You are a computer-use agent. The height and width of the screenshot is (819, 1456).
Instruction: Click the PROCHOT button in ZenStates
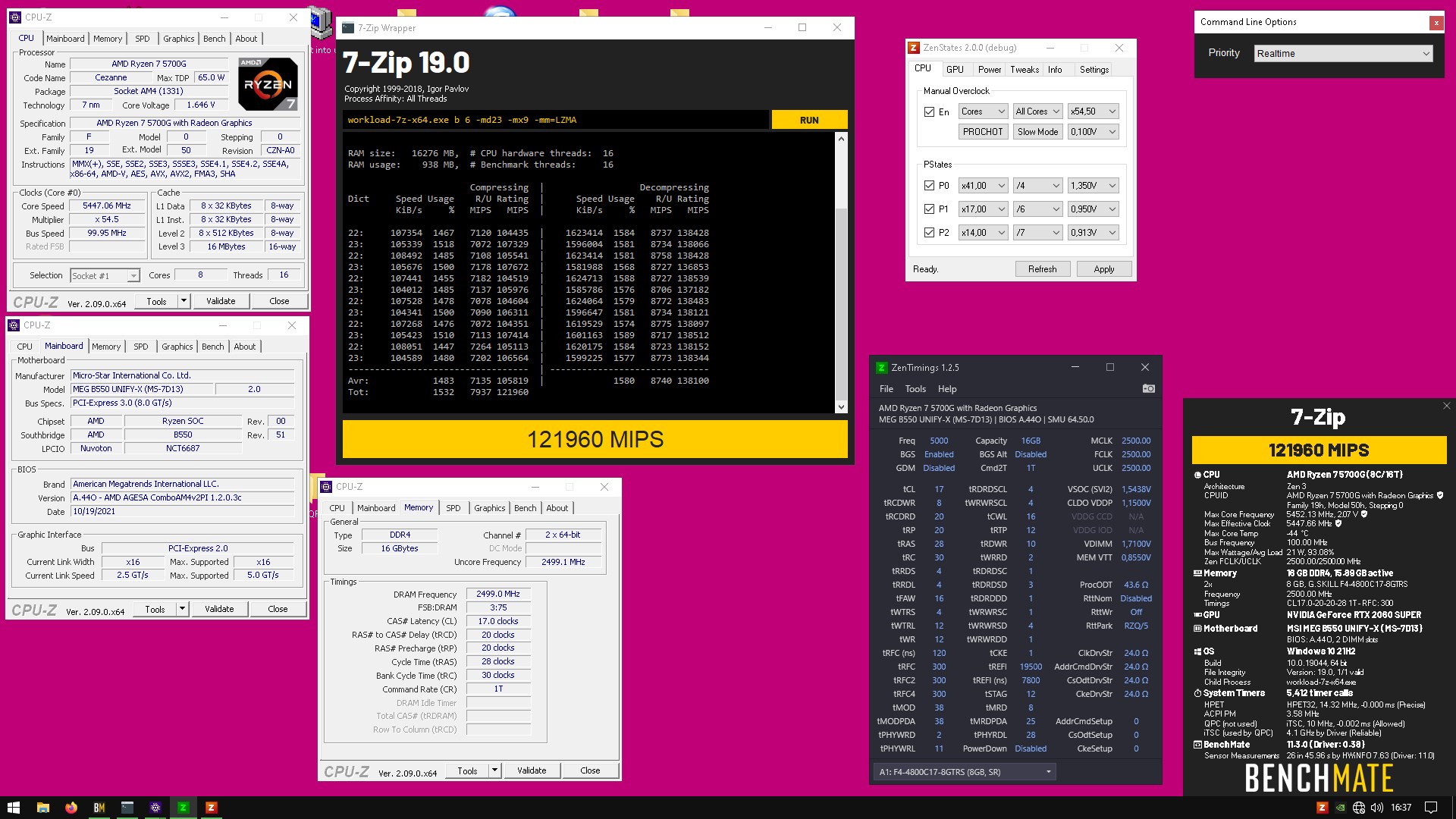(x=983, y=131)
